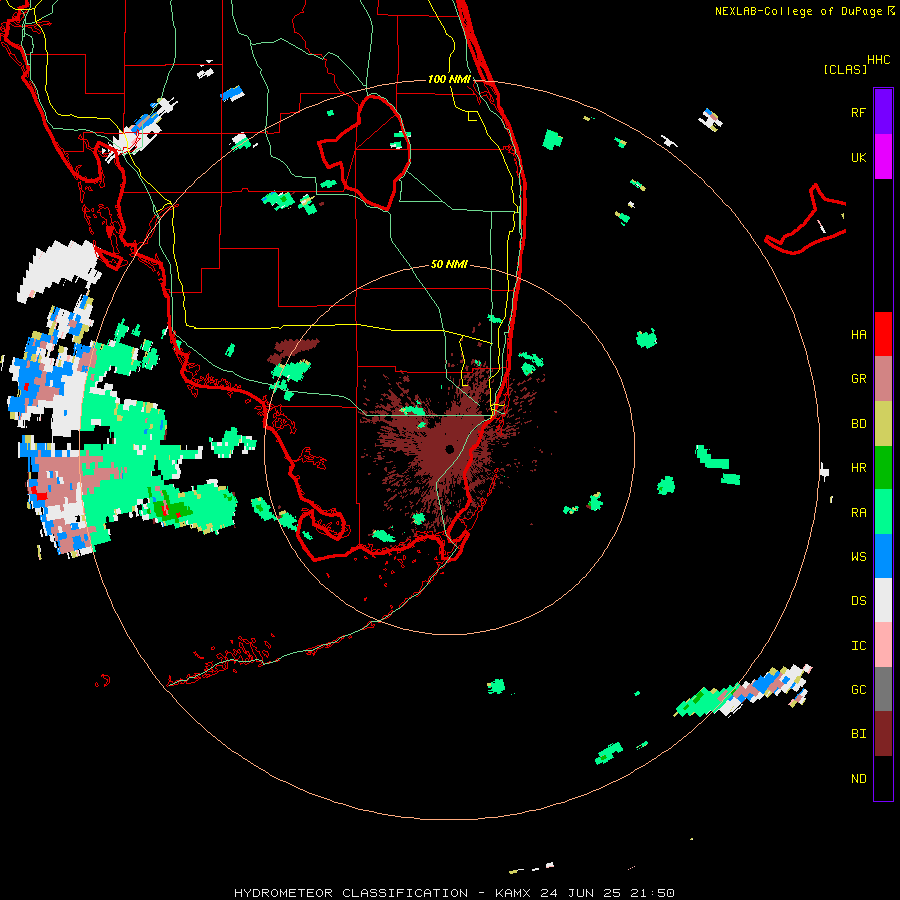Screen dimensions: 900x900
Task: Click the 100 NMI range ring label
Action: (449, 79)
